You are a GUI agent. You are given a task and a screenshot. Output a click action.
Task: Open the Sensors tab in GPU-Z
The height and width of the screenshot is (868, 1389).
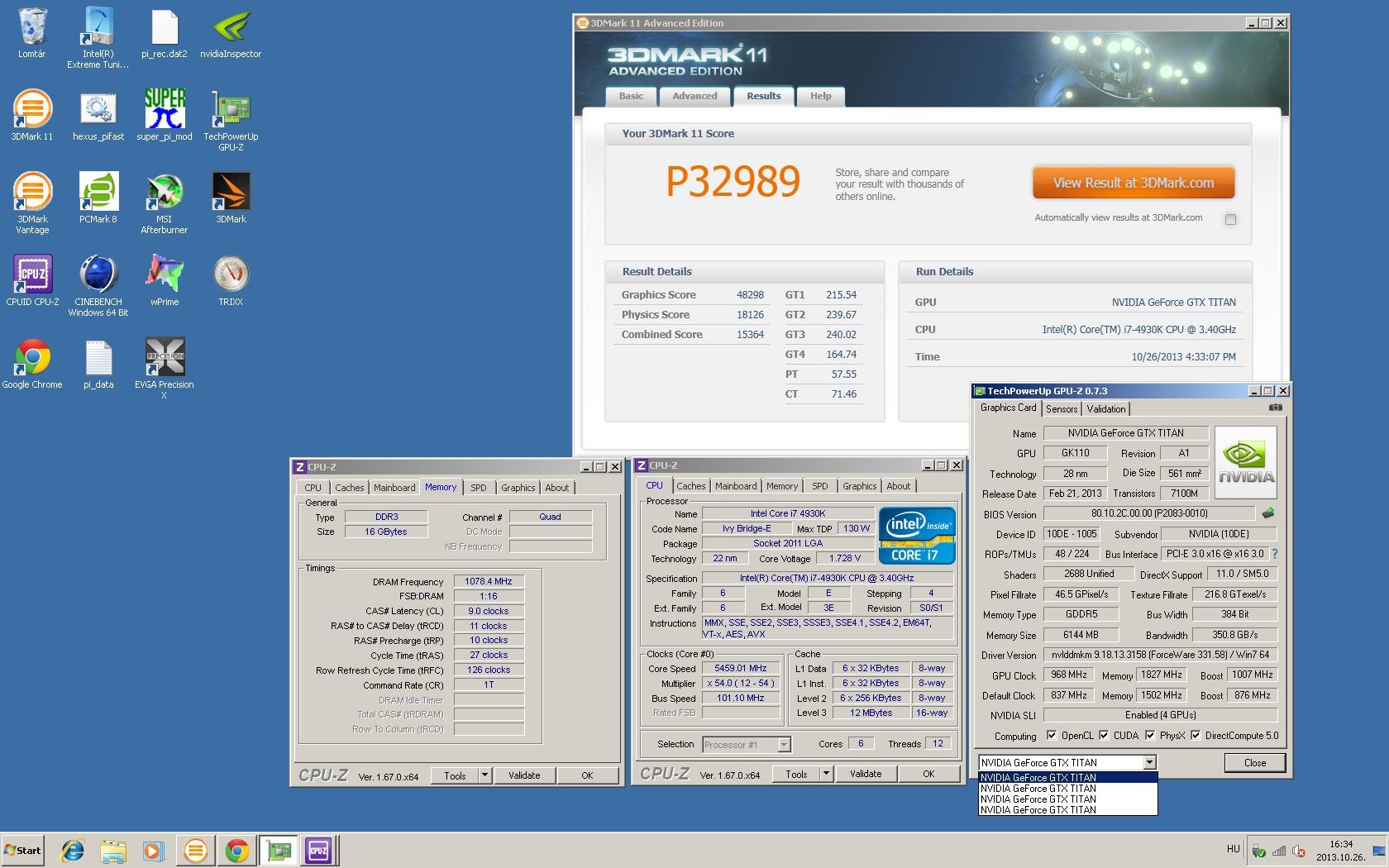pyautogui.click(x=1062, y=408)
